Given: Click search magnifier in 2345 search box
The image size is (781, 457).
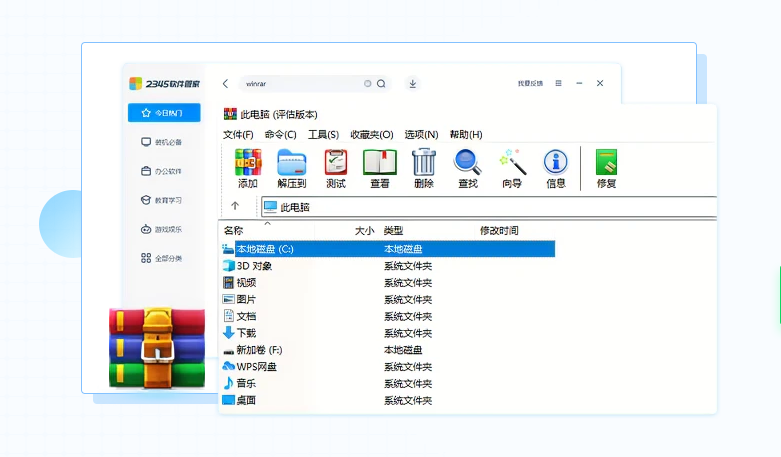Looking at the screenshot, I should pyautogui.click(x=382, y=84).
